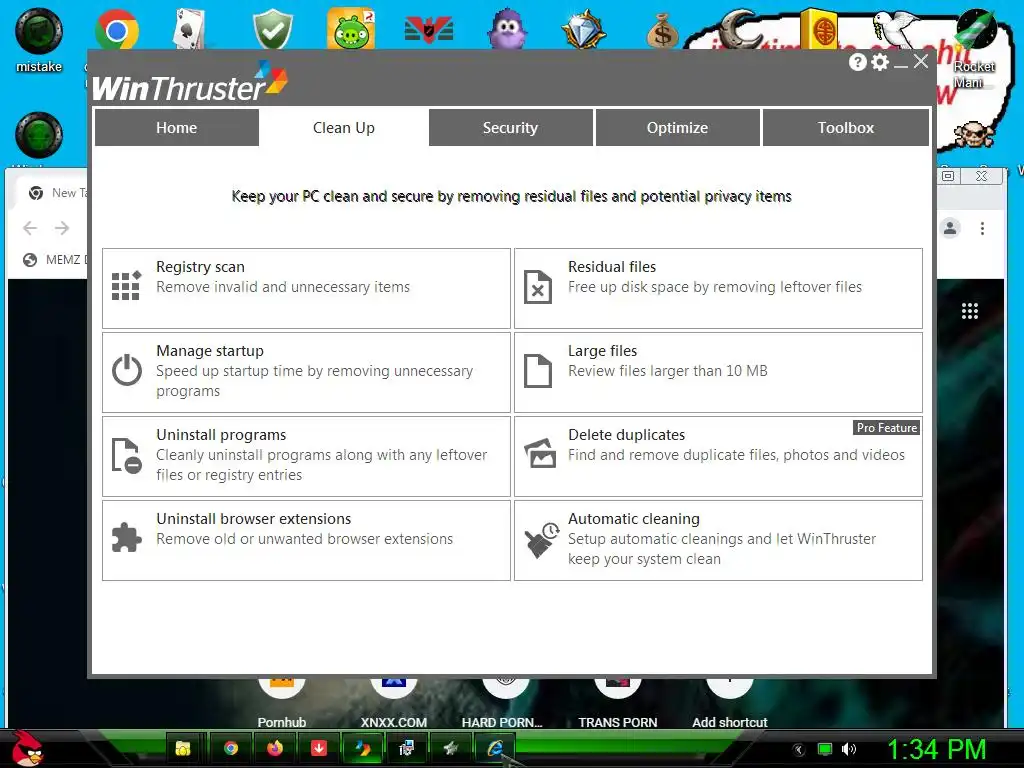Viewport: 1024px width, 768px height.
Task: Open the Residual files cleaner
Action: (718, 288)
